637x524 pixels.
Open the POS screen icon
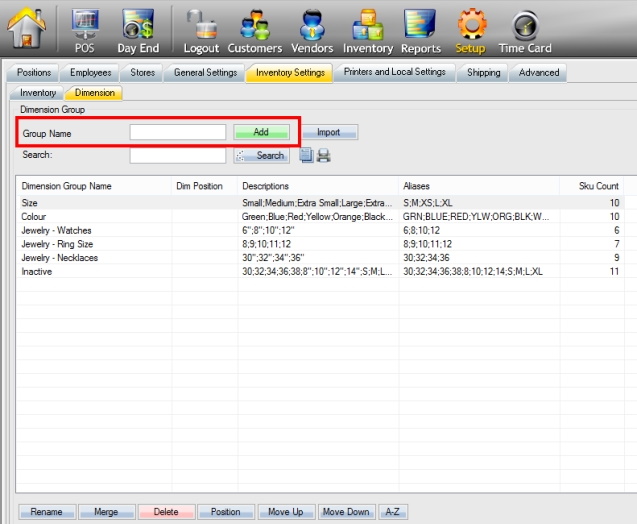(x=85, y=30)
